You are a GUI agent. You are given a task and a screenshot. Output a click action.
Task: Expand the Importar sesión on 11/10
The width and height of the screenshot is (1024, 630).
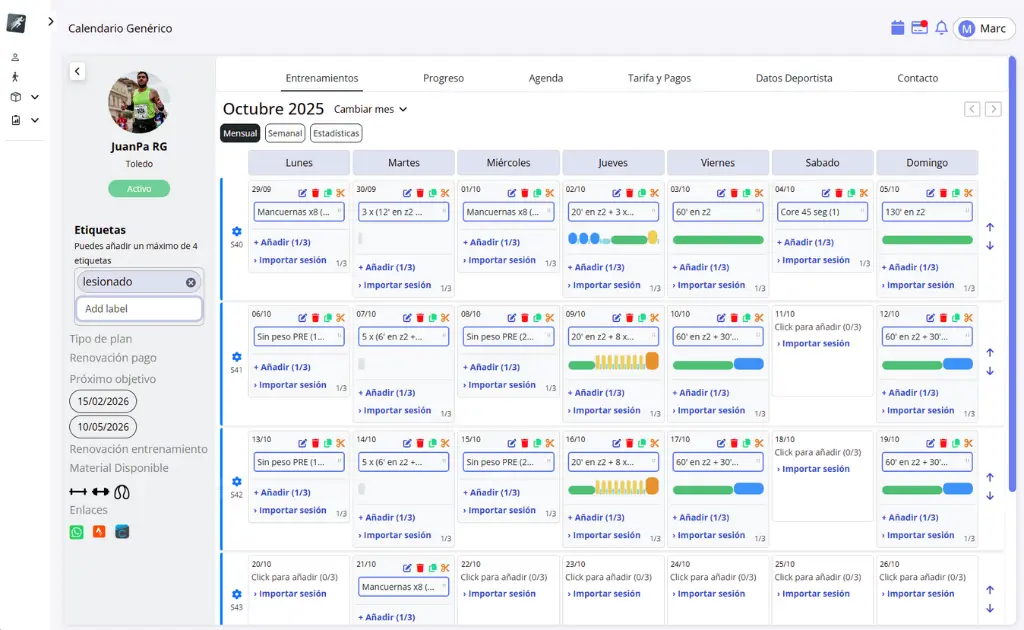816,344
